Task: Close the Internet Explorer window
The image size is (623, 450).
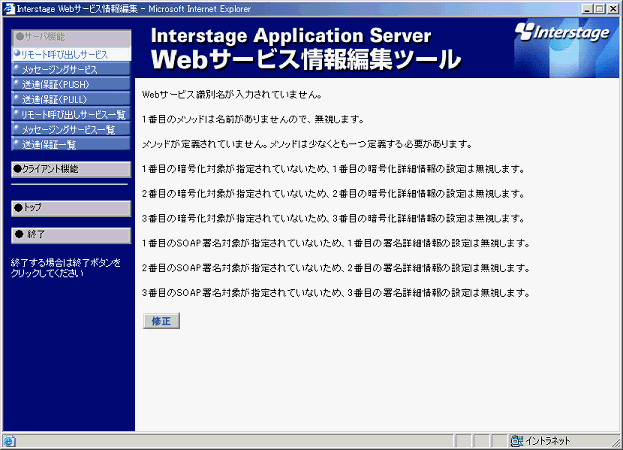Action: (x=613, y=9)
